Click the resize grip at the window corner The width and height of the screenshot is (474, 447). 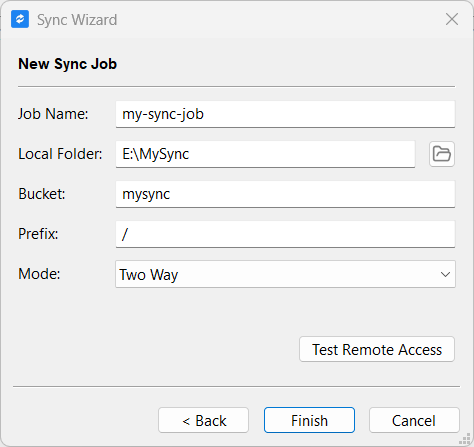point(465,439)
